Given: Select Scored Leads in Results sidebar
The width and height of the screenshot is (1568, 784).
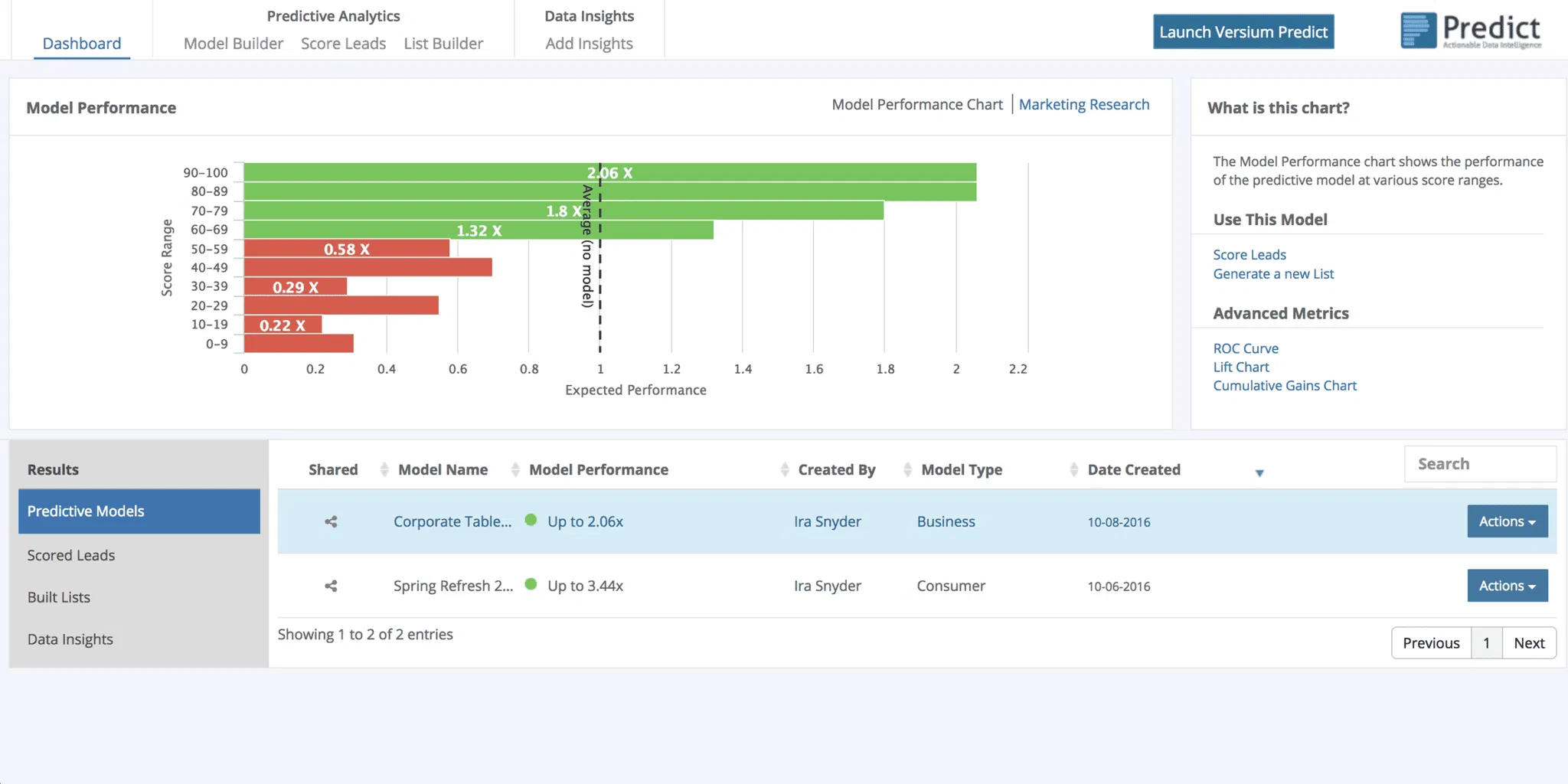Looking at the screenshot, I should [x=71, y=556].
